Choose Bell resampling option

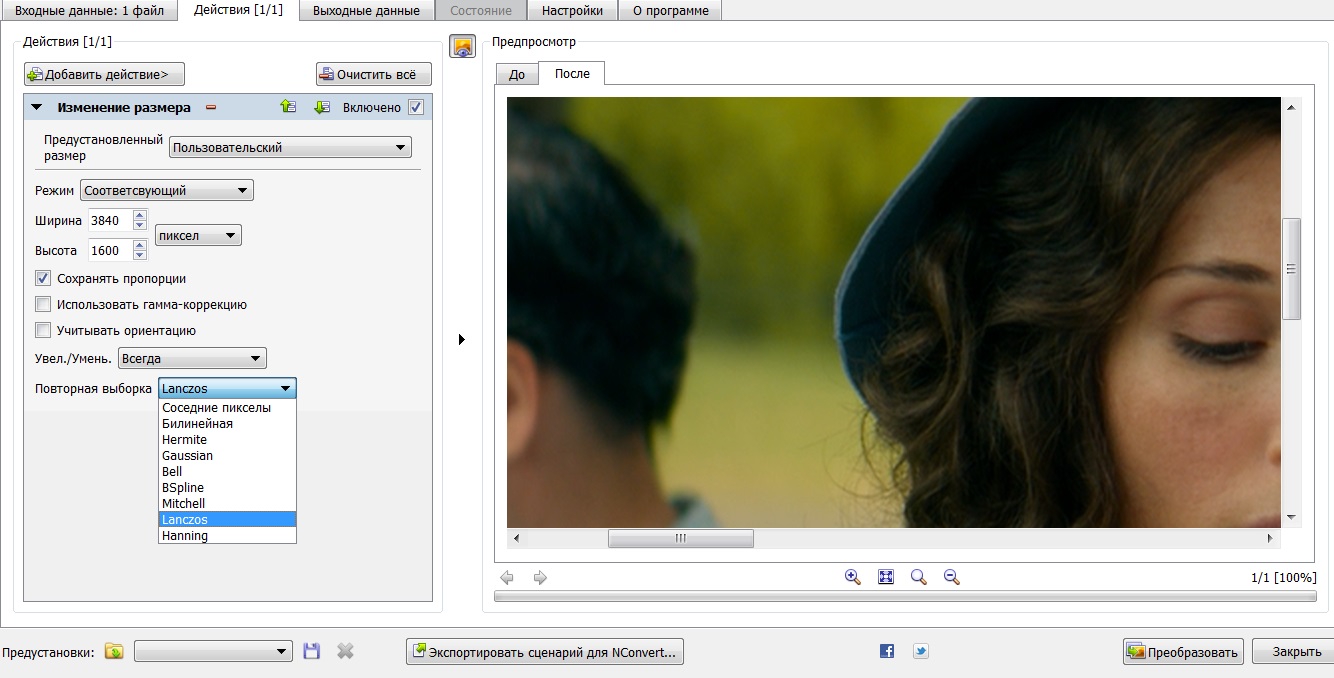[228, 471]
